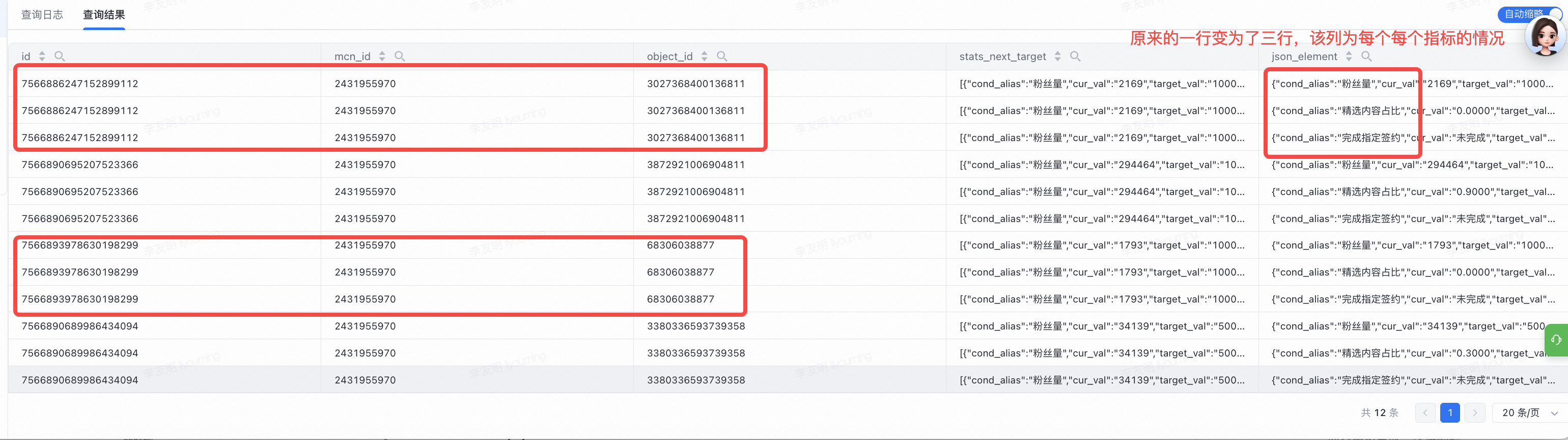Sort the mcn_id column
The image size is (1568, 440).
pos(382,56)
